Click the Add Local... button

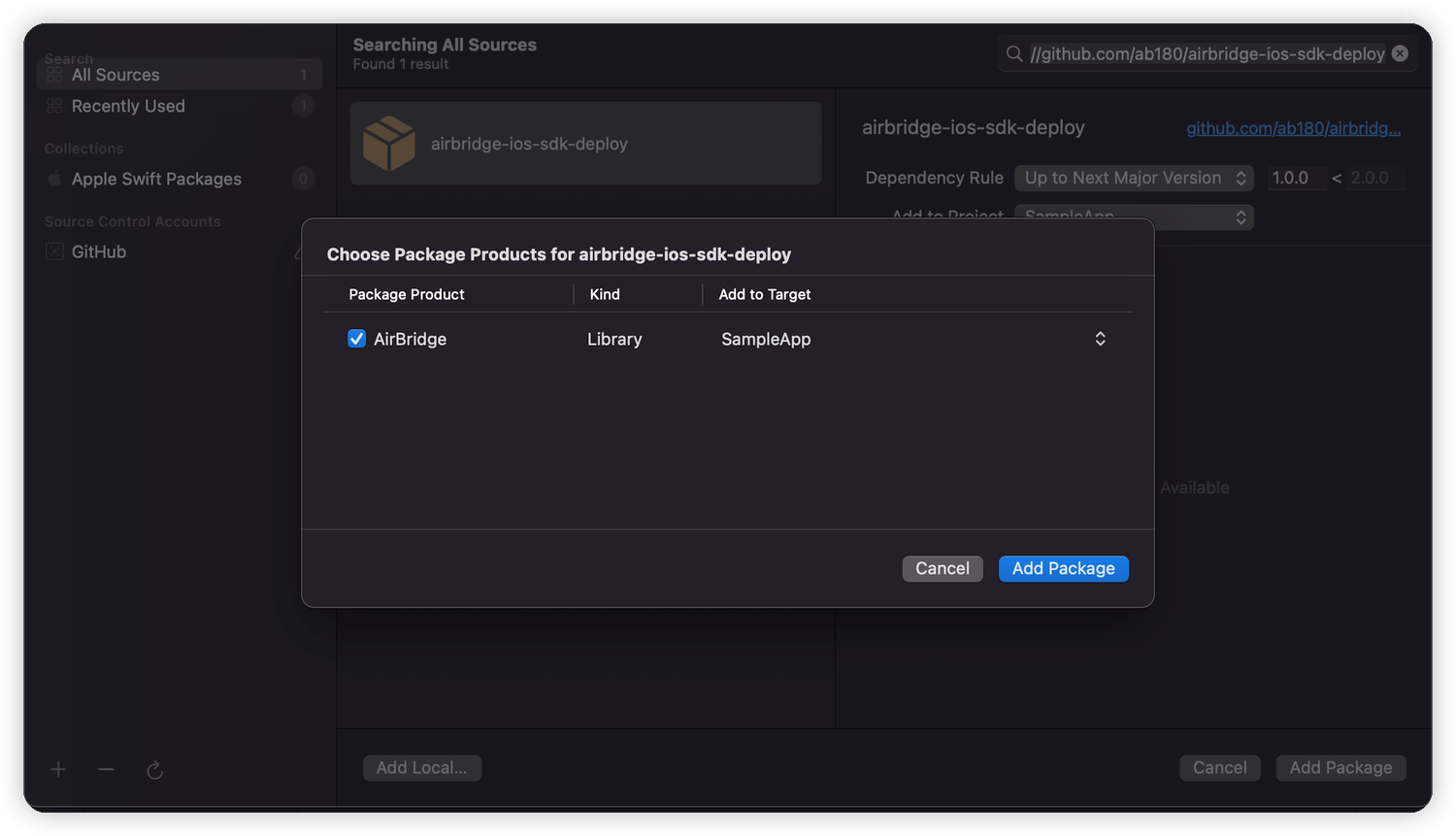click(x=421, y=768)
